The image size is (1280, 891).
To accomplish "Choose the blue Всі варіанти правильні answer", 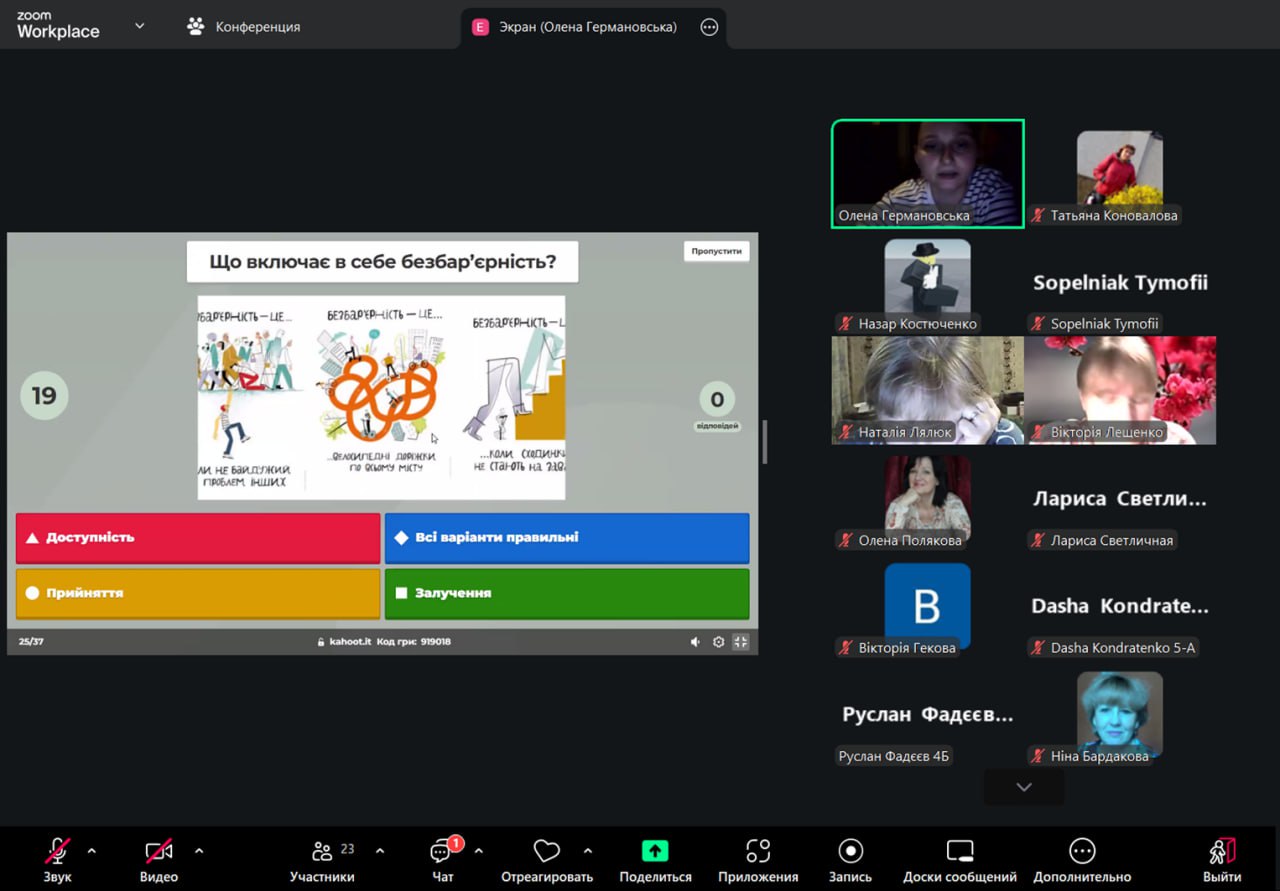I will 567,538.
